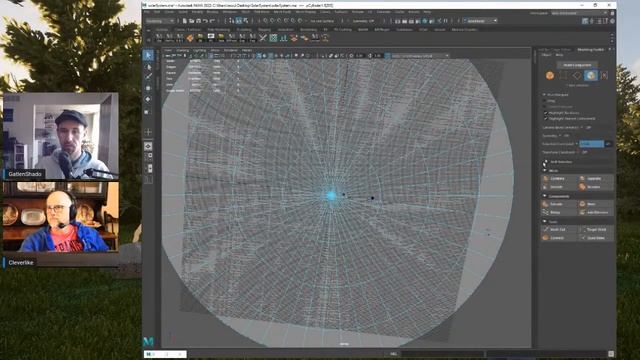Click the Quad Draw tool button
The image size is (640, 360).
595,238
